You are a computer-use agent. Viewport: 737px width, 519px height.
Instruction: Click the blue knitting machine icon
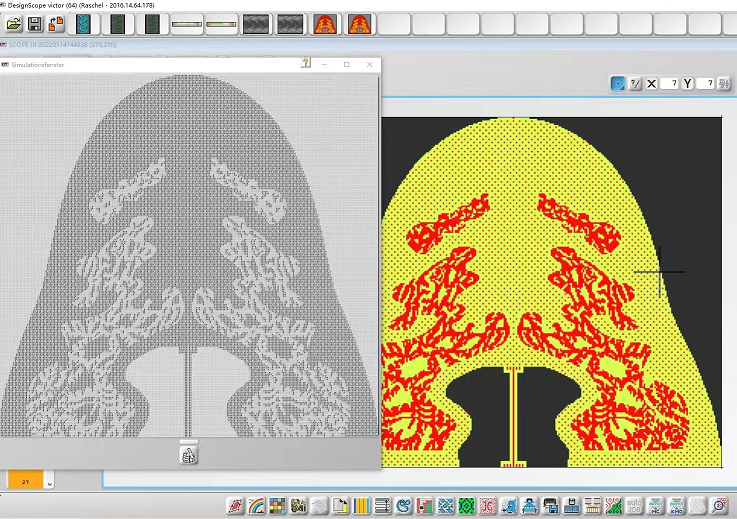(x=509, y=506)
